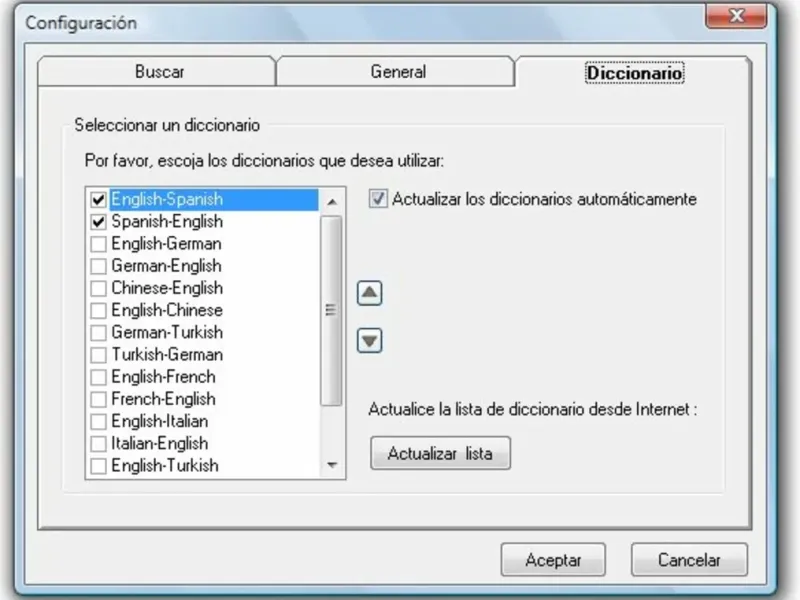Image resolution: width=800 pixels, height=600 pixels.
Task: Click the Cancelar button
Action: [x=689, y=560]
